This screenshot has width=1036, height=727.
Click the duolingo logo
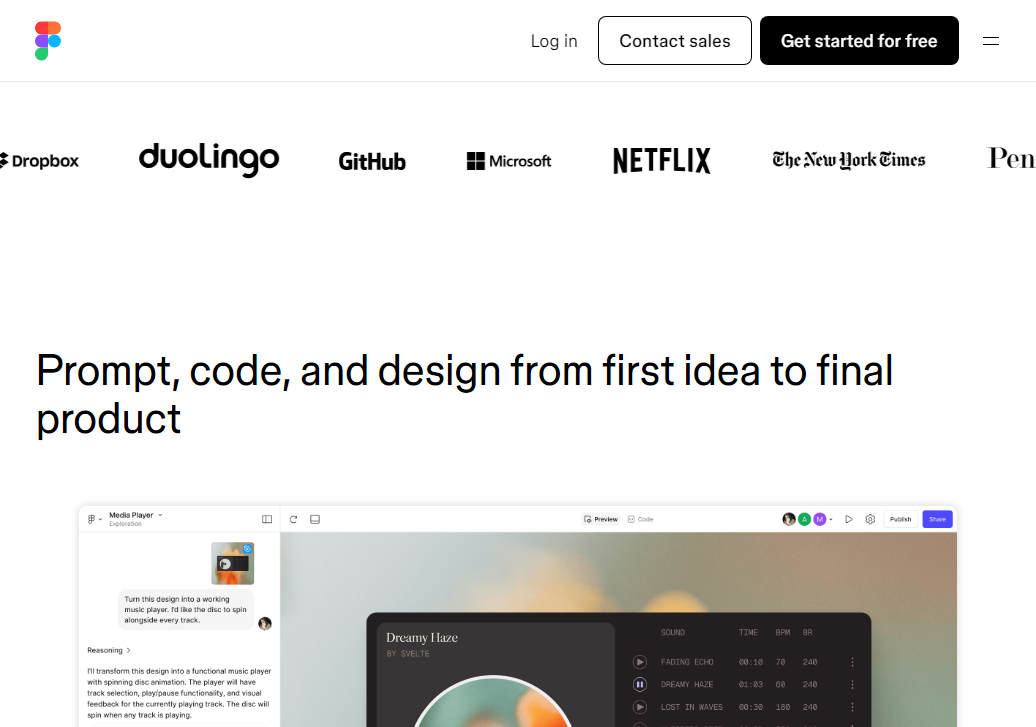pos(209,159)
